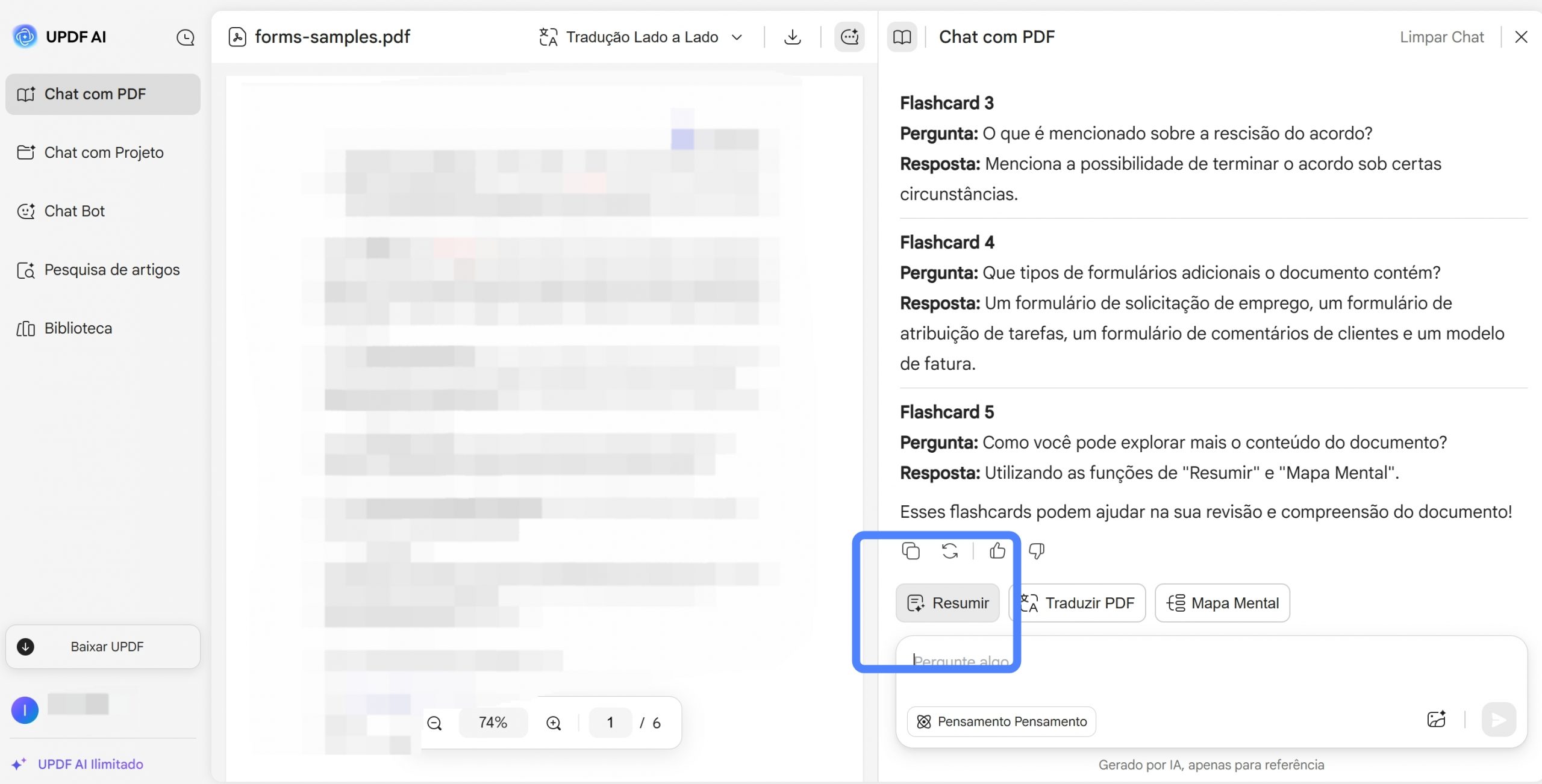Click the 74% zoom level field
1542x784 pixels.
[x=493, y=723]
